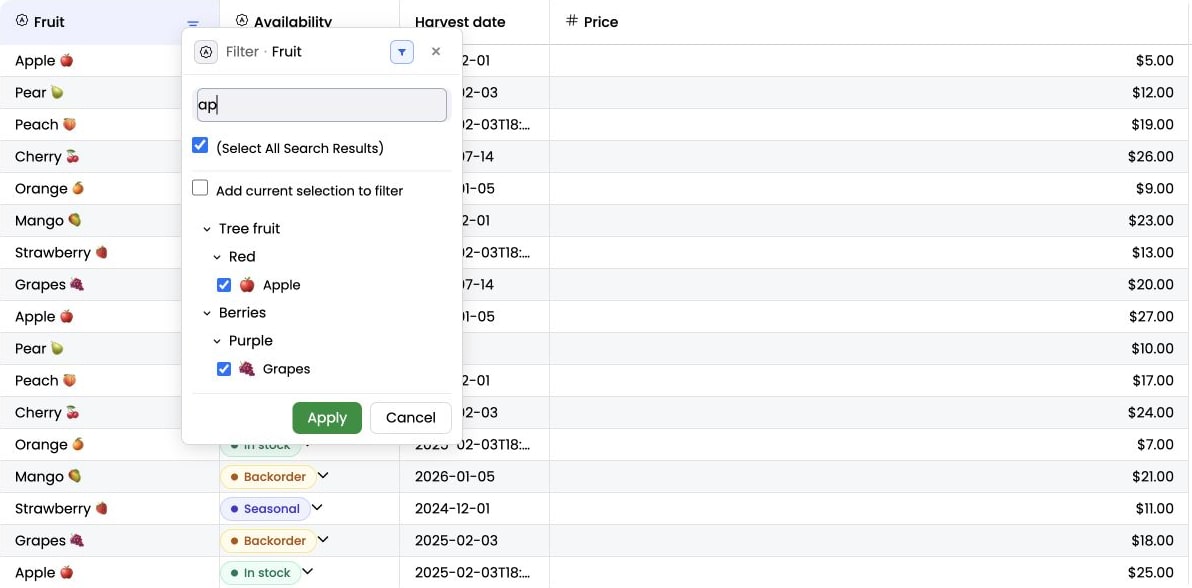
Task: Click the Seasonal status badge
Action: coord(265,508)
